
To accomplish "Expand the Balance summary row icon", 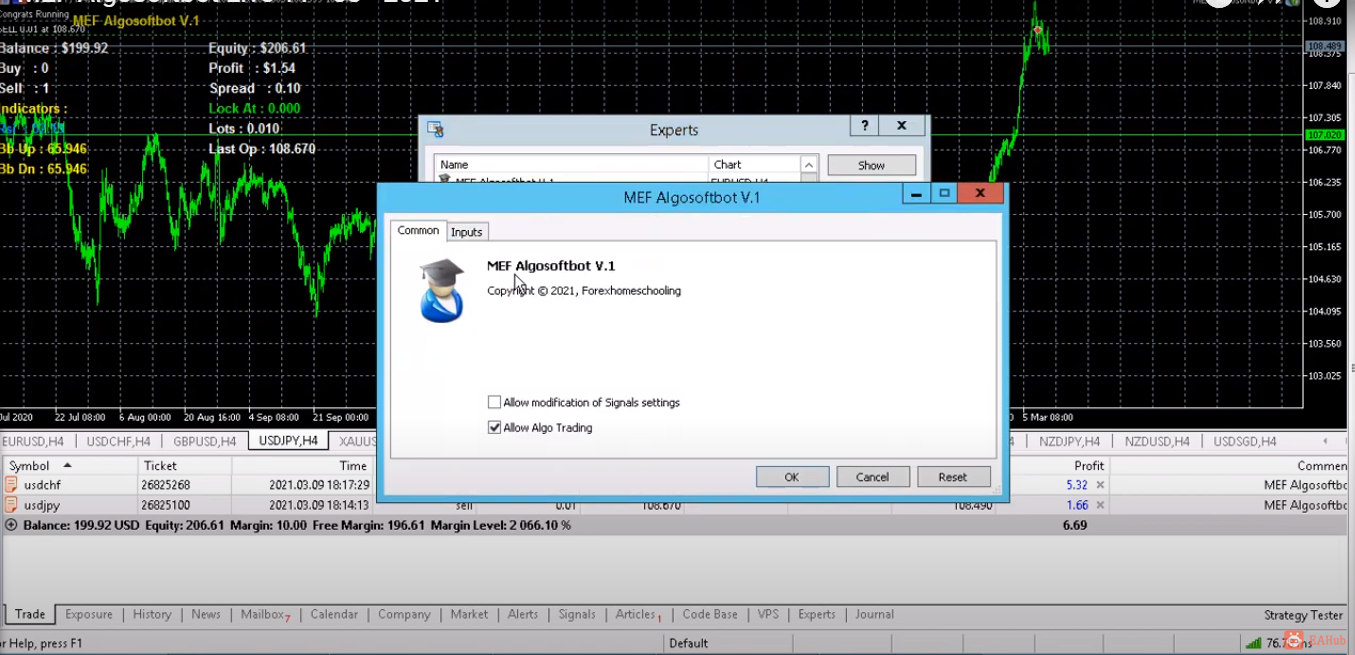I will (x=11, y=524).
